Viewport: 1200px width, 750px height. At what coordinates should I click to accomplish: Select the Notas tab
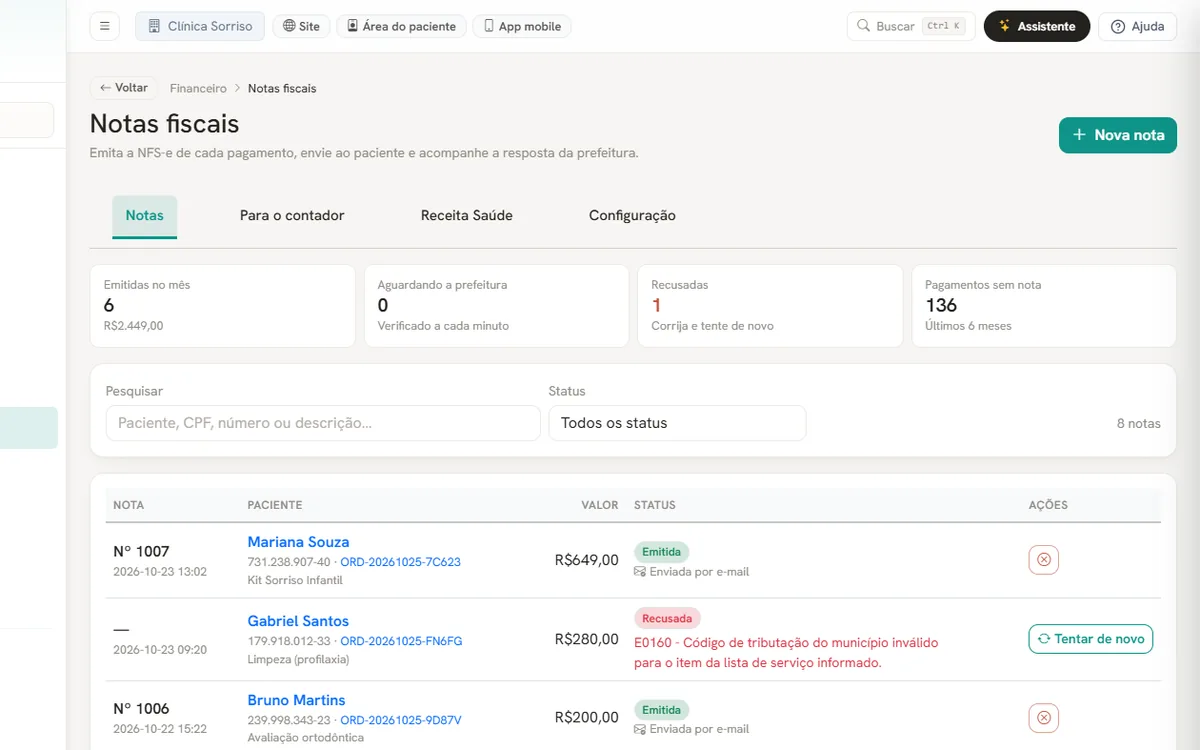pyautogui.click(x=145, y=216)
